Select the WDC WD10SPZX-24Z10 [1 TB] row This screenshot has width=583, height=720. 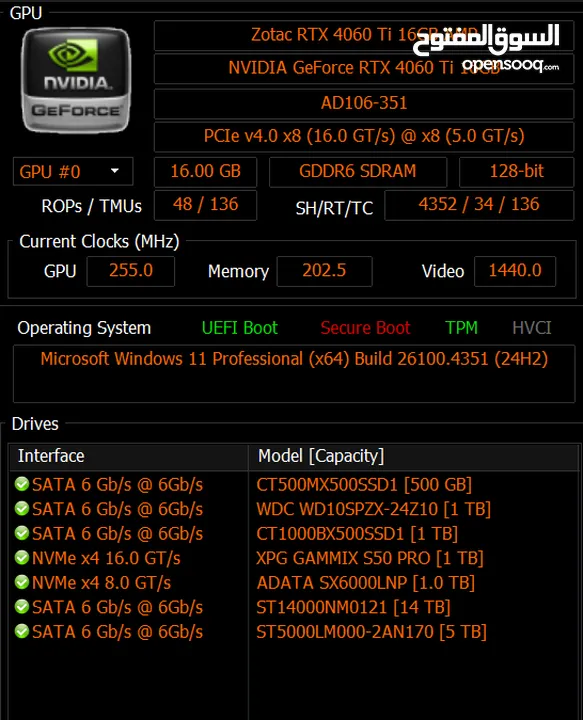tap(294, 509)
